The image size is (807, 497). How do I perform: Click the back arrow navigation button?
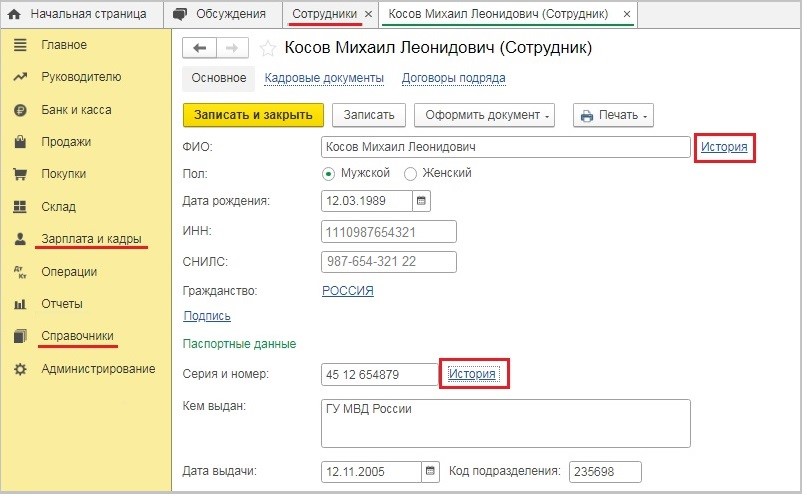click(199, 48)
